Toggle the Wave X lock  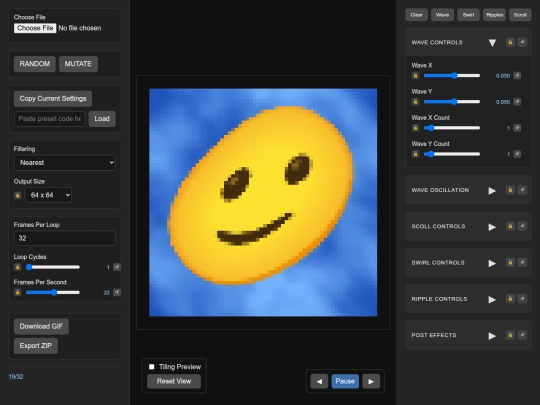point(415,76)
